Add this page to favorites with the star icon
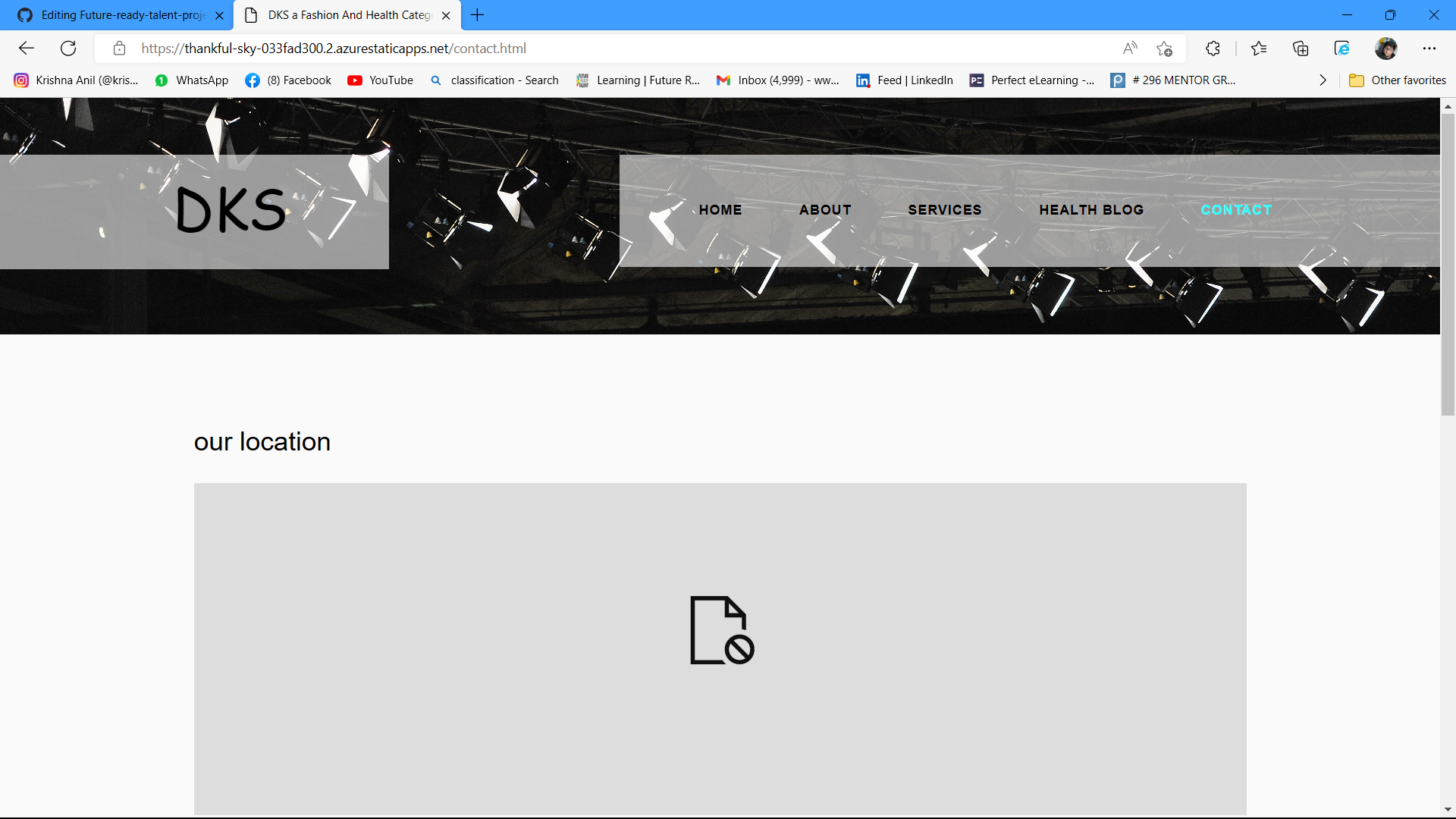 point(1165,49)
